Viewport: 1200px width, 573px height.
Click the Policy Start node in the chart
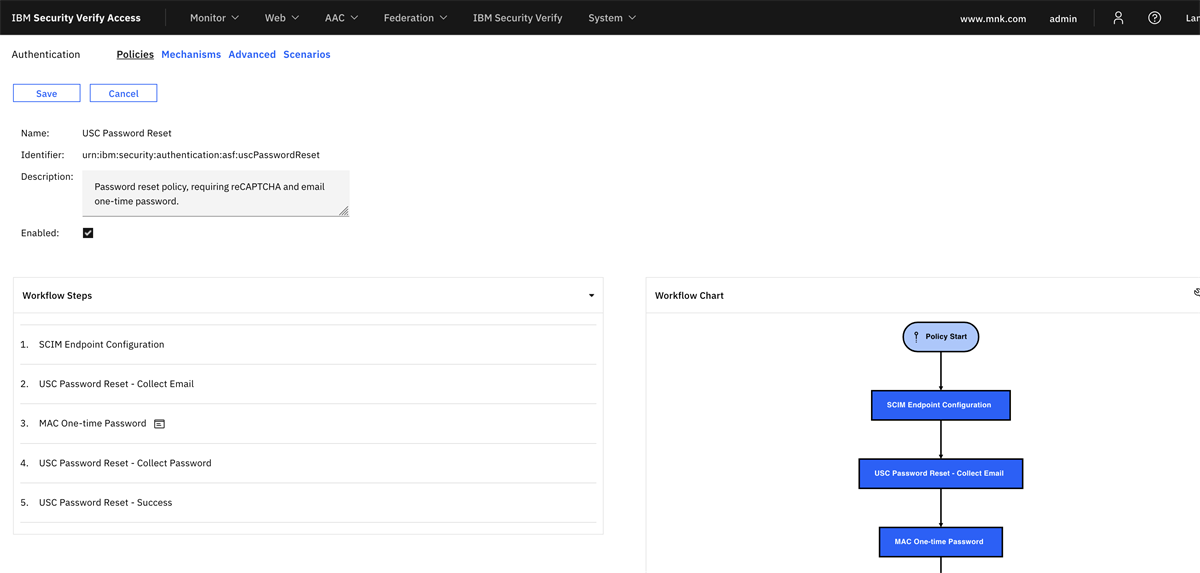[x=940, y=337]
